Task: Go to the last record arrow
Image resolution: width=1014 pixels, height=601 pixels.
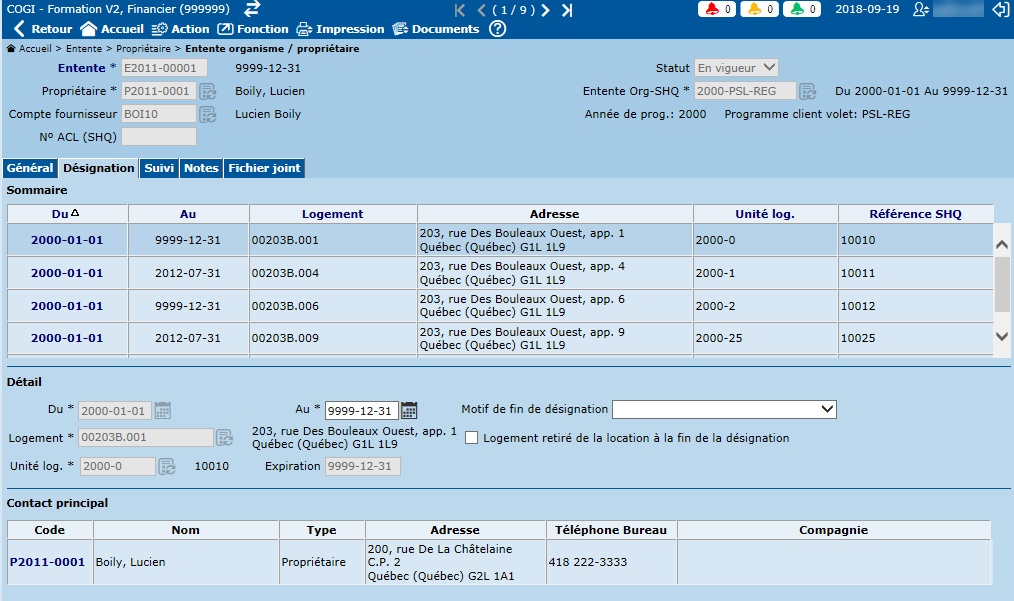Action: point(567,10)
